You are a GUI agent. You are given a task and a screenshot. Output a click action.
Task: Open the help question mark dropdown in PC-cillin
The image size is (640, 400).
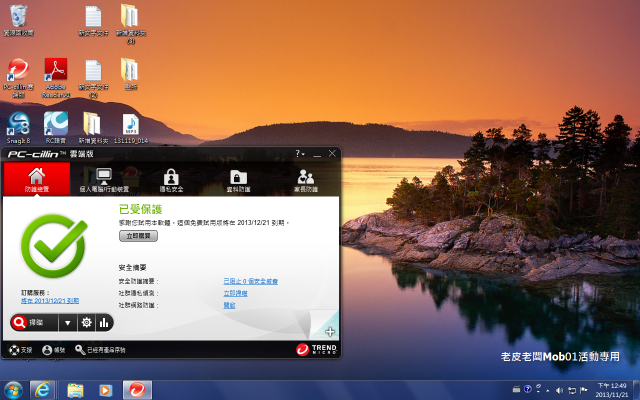[x=300, y=153]
